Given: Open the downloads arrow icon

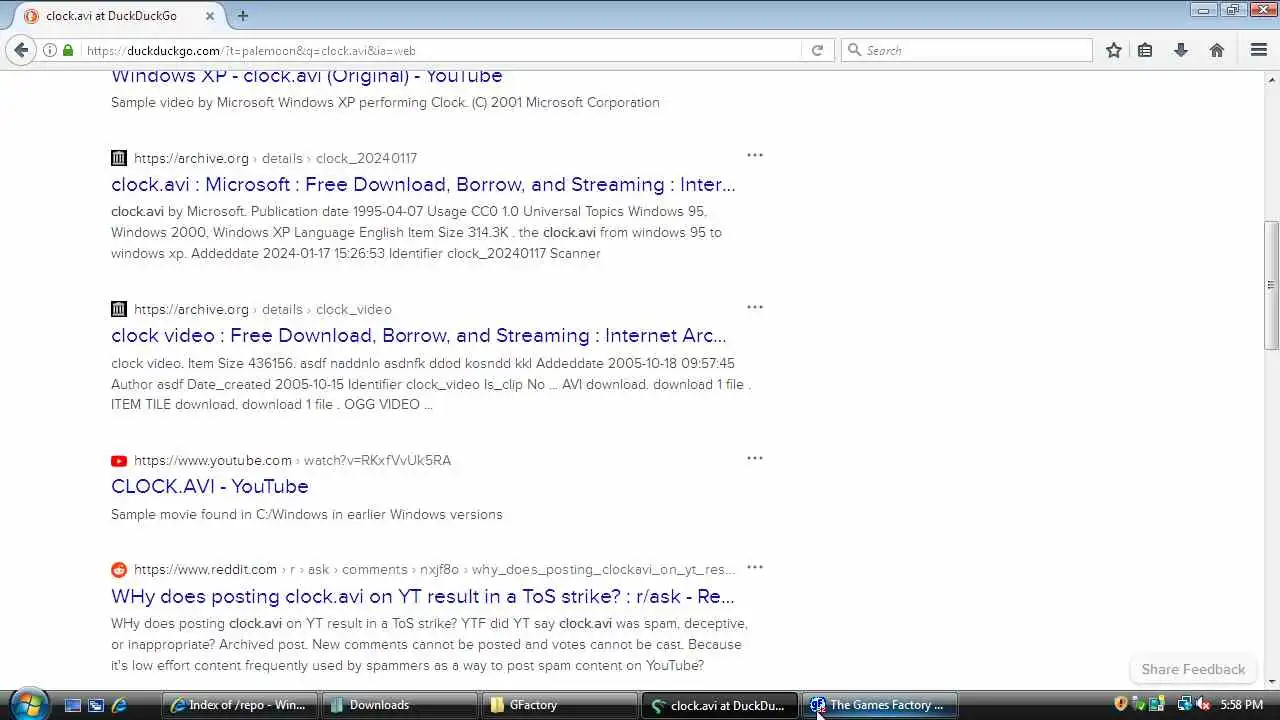Looking at the screenshot, I should (1181, 50).
